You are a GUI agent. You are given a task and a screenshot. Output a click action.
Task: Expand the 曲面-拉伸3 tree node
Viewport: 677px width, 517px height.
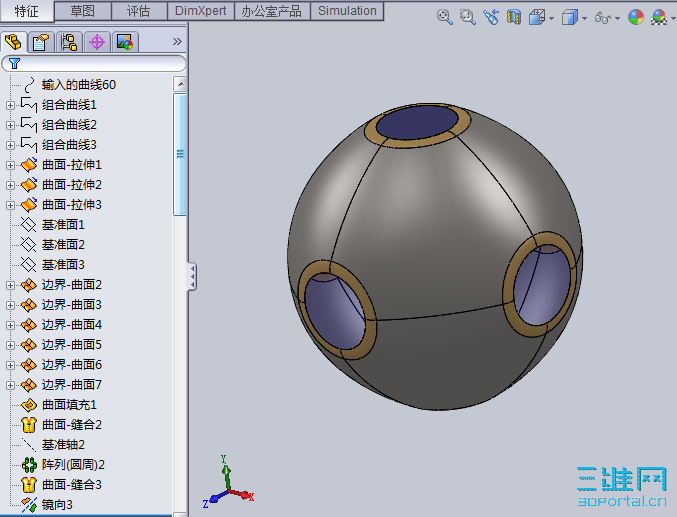[x=10, y=205]
